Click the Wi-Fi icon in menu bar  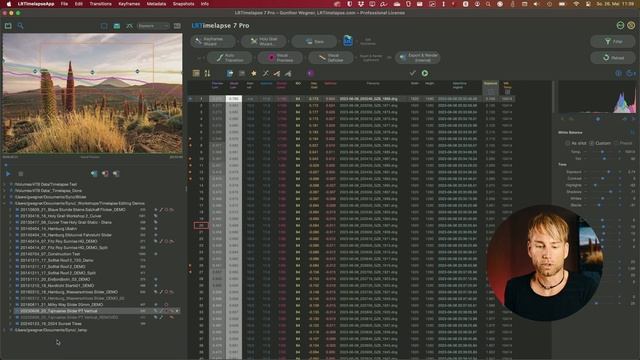coord(576,4)
